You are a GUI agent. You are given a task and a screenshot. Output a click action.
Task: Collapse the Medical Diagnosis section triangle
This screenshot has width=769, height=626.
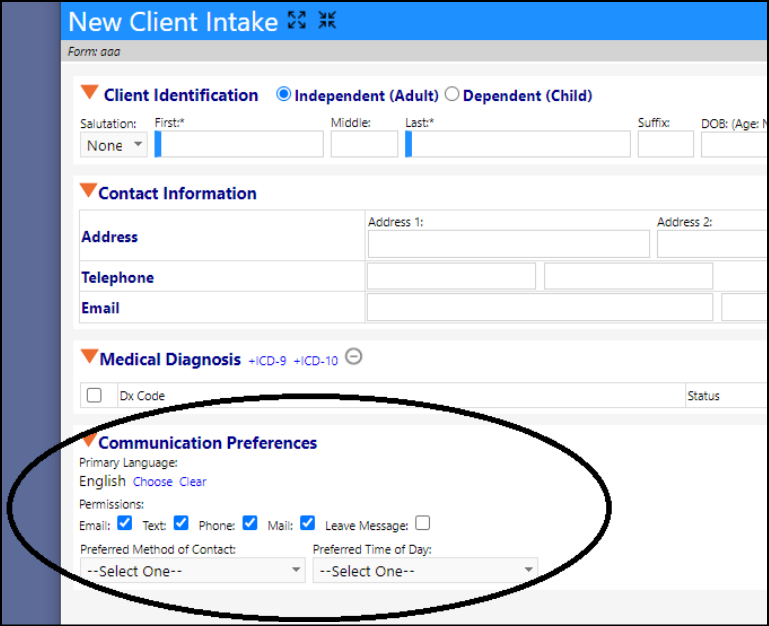[x=89, y=356]
